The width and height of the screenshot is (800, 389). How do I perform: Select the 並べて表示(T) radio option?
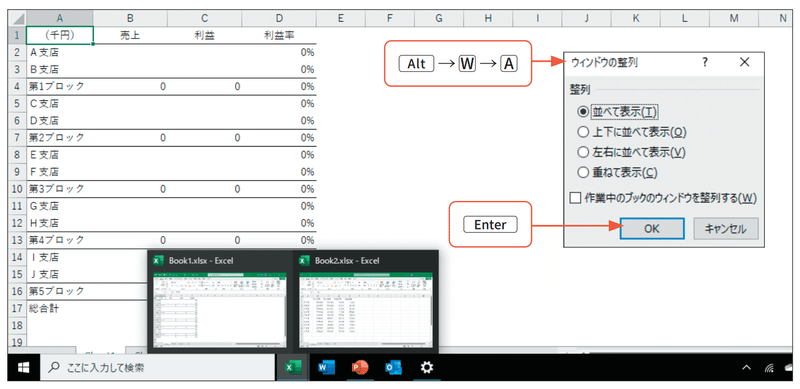point(618,111)
